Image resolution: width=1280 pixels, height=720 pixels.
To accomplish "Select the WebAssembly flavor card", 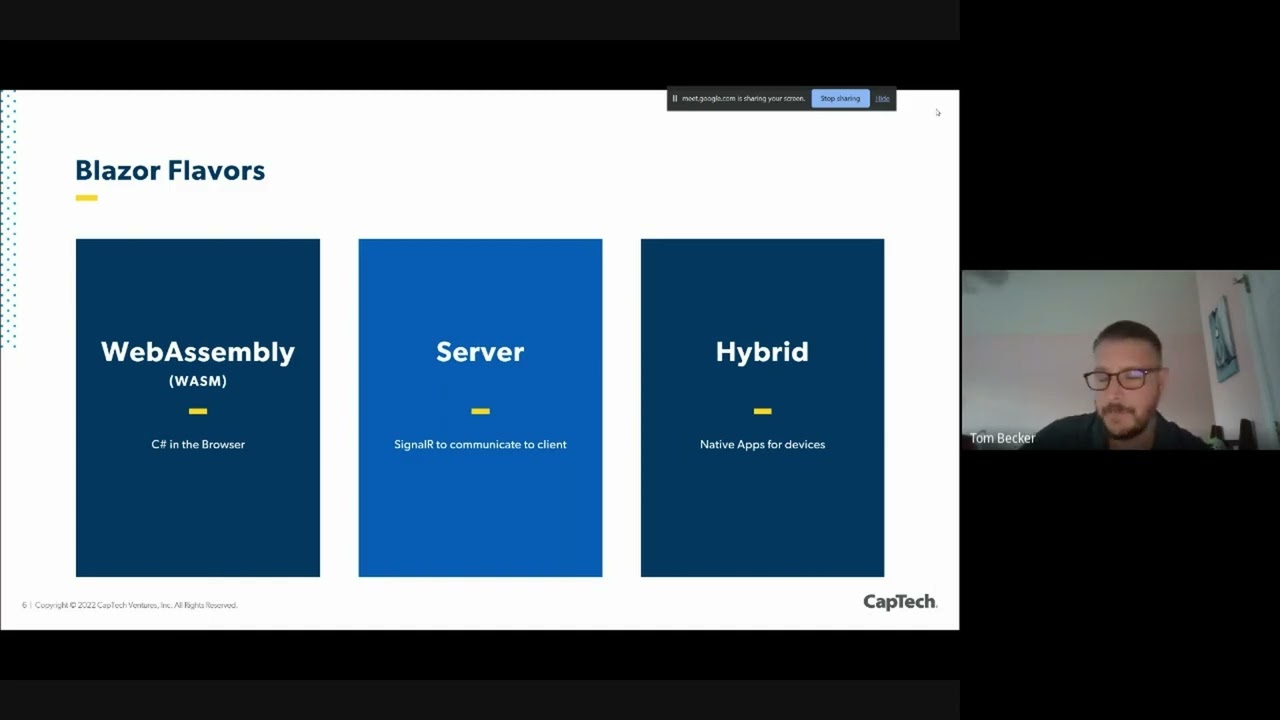I will (x=198, y=408).
